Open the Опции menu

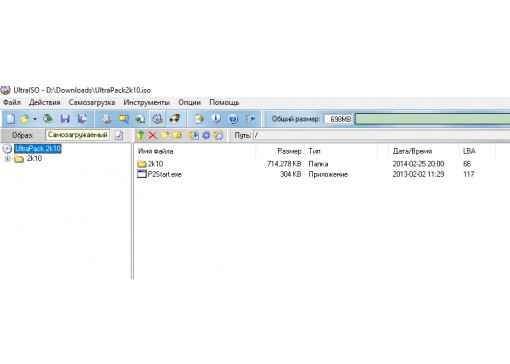(189, 102)
